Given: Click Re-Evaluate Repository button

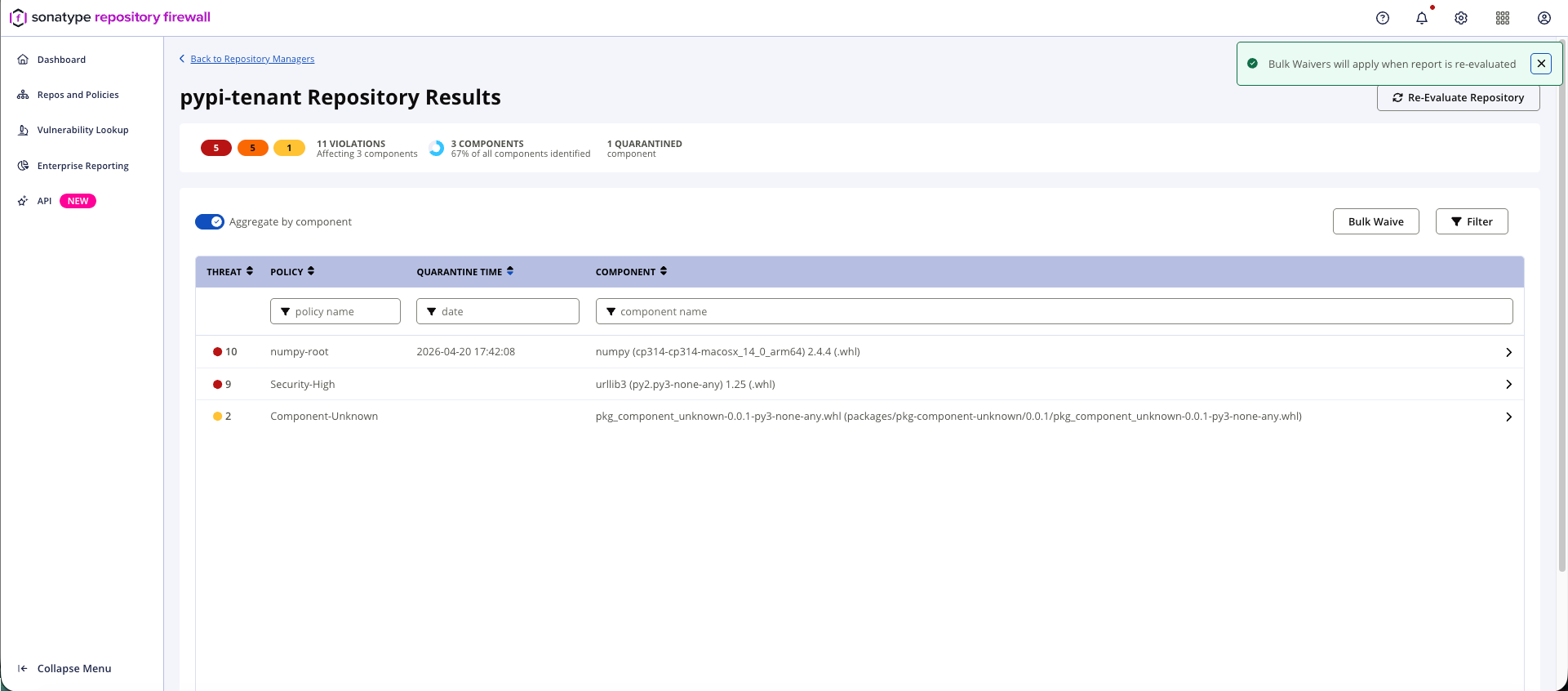Looking at the screenshot, I should click(x=1458, y=97).
